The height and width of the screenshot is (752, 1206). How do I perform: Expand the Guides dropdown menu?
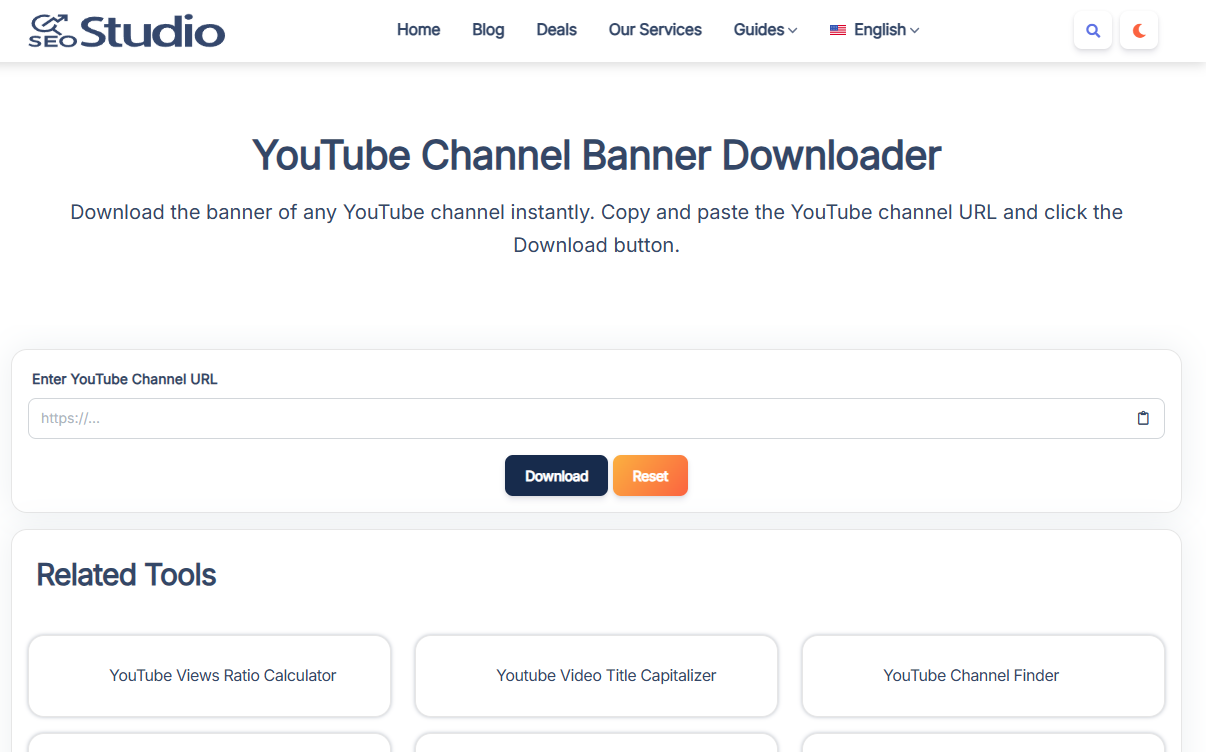coord(765,30)
